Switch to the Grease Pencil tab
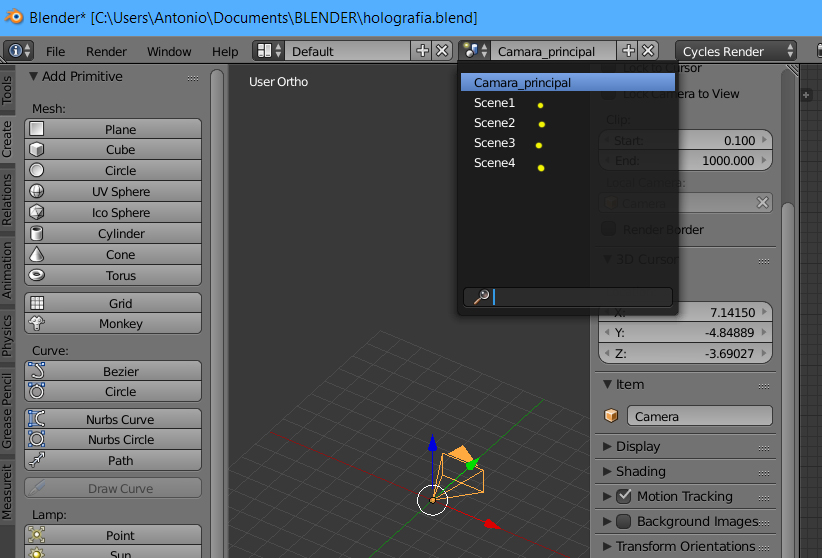The image size is (822, 558). coord(7,411)
